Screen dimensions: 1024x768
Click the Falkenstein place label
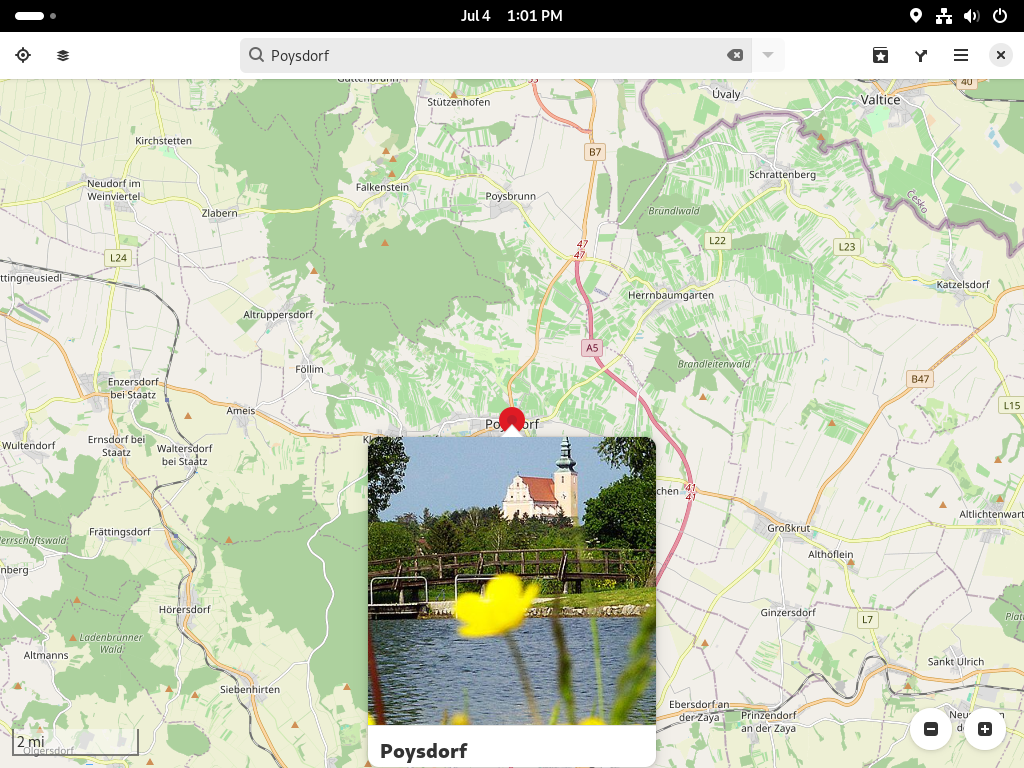(x=382, y=187)
